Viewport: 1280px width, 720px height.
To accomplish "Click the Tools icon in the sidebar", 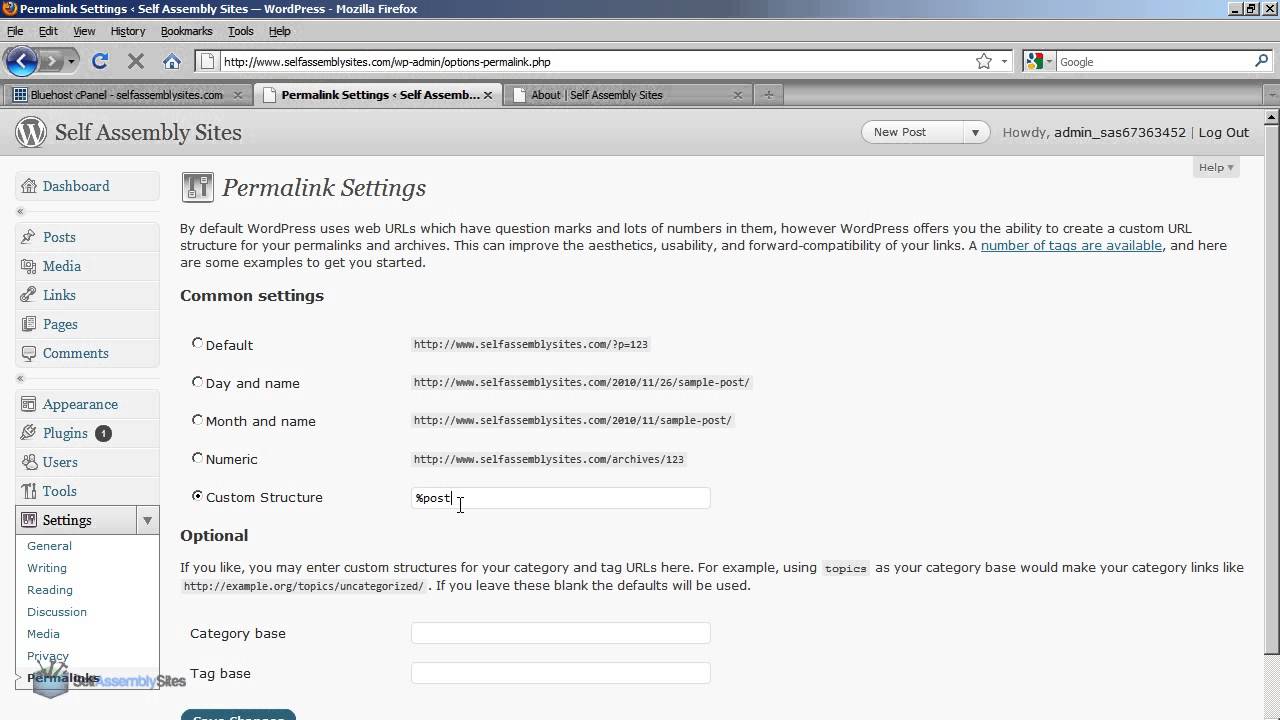I will [29, 491].
